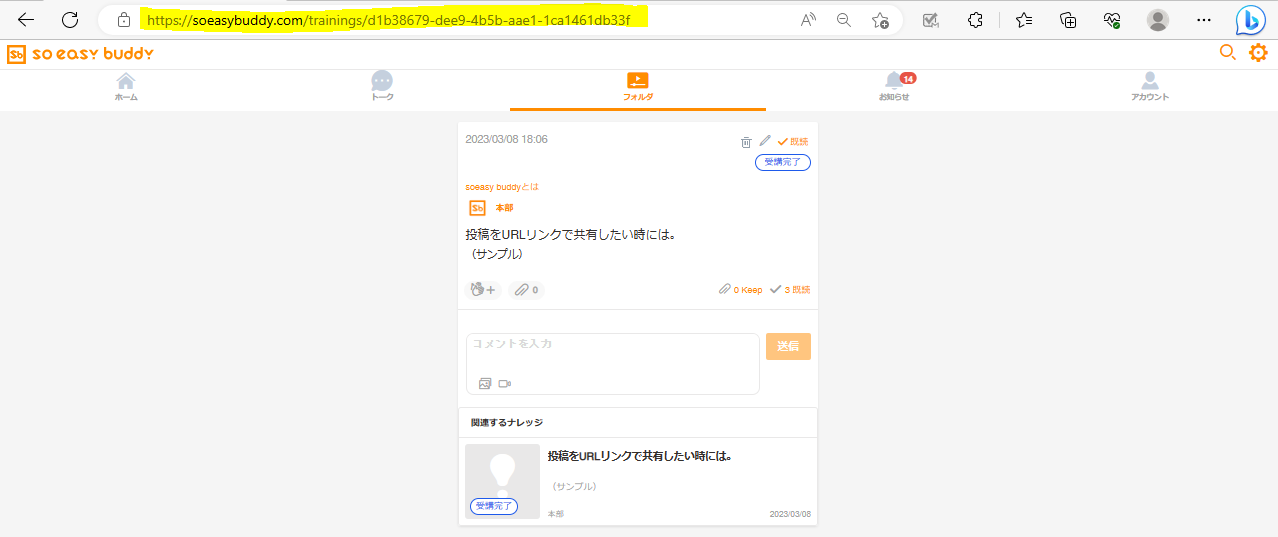The height and width of the screenshot is (537, 1278).
Task: Click the zoom out magnifier in address bar
Action: [844, 20]
